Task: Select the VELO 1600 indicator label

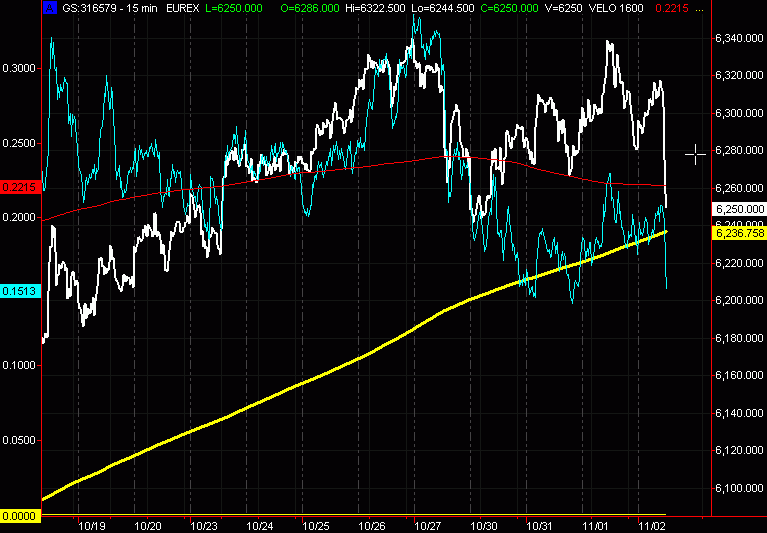Action: click(x=616, y=8)
